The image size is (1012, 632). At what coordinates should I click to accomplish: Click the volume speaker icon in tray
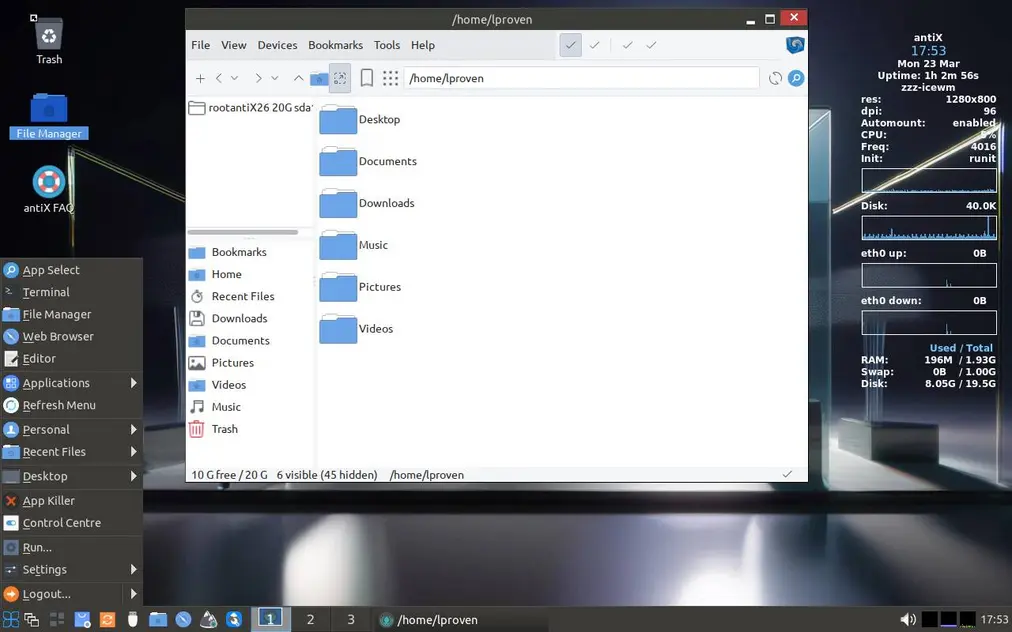click(908, 620)
